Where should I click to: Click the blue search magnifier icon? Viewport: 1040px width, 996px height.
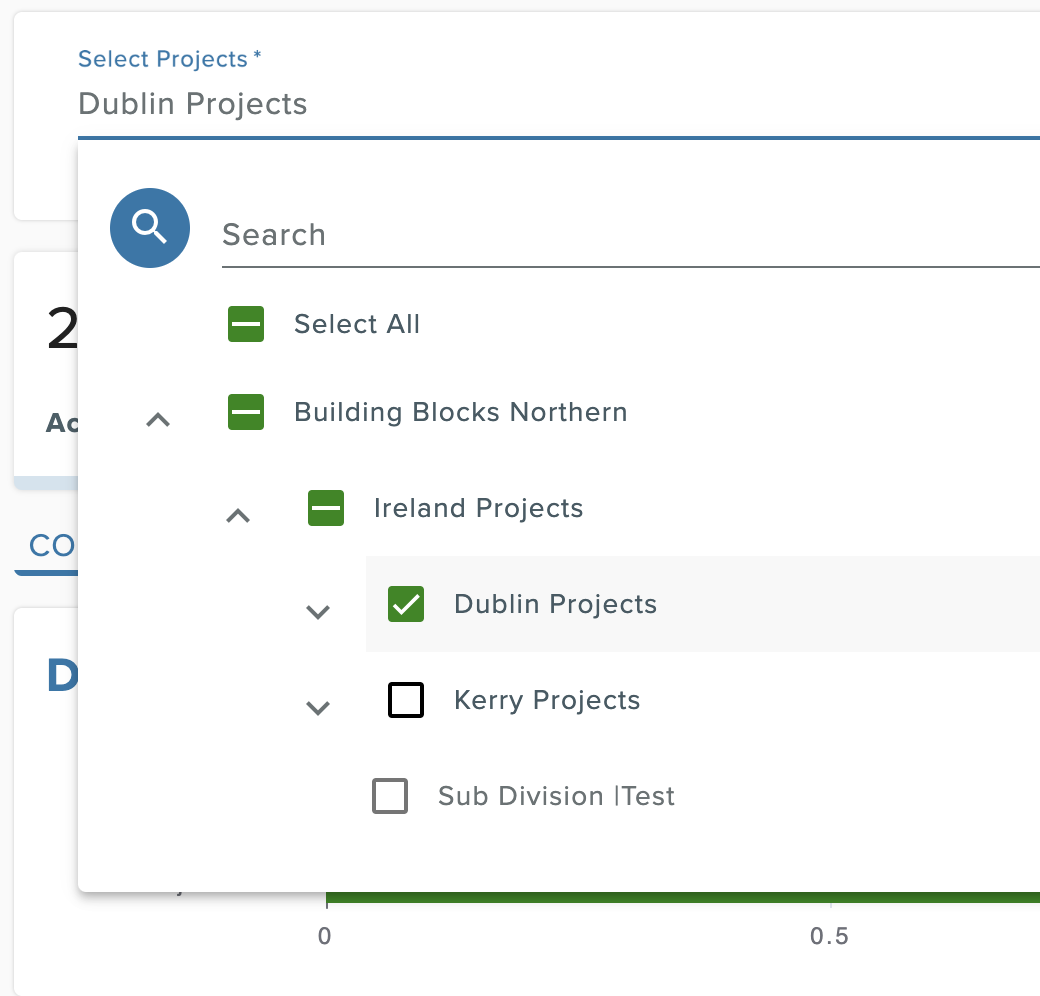(x=149, y=228)
